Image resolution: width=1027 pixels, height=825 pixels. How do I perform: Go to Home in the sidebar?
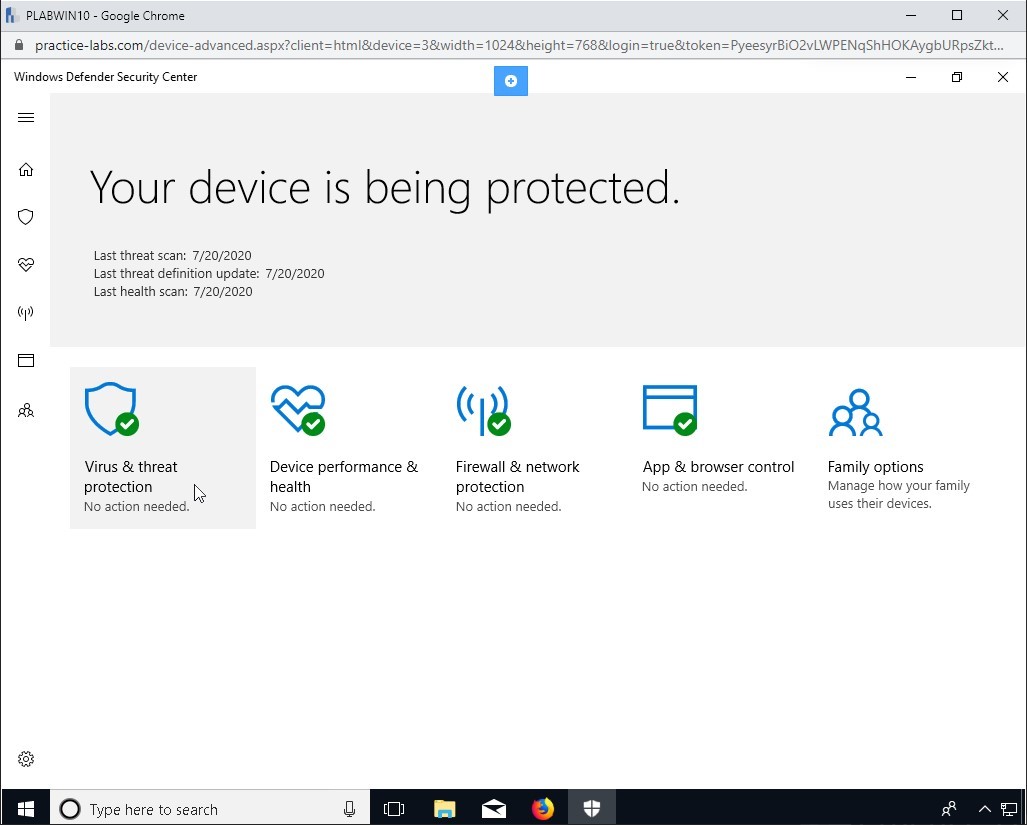(26, 170)
